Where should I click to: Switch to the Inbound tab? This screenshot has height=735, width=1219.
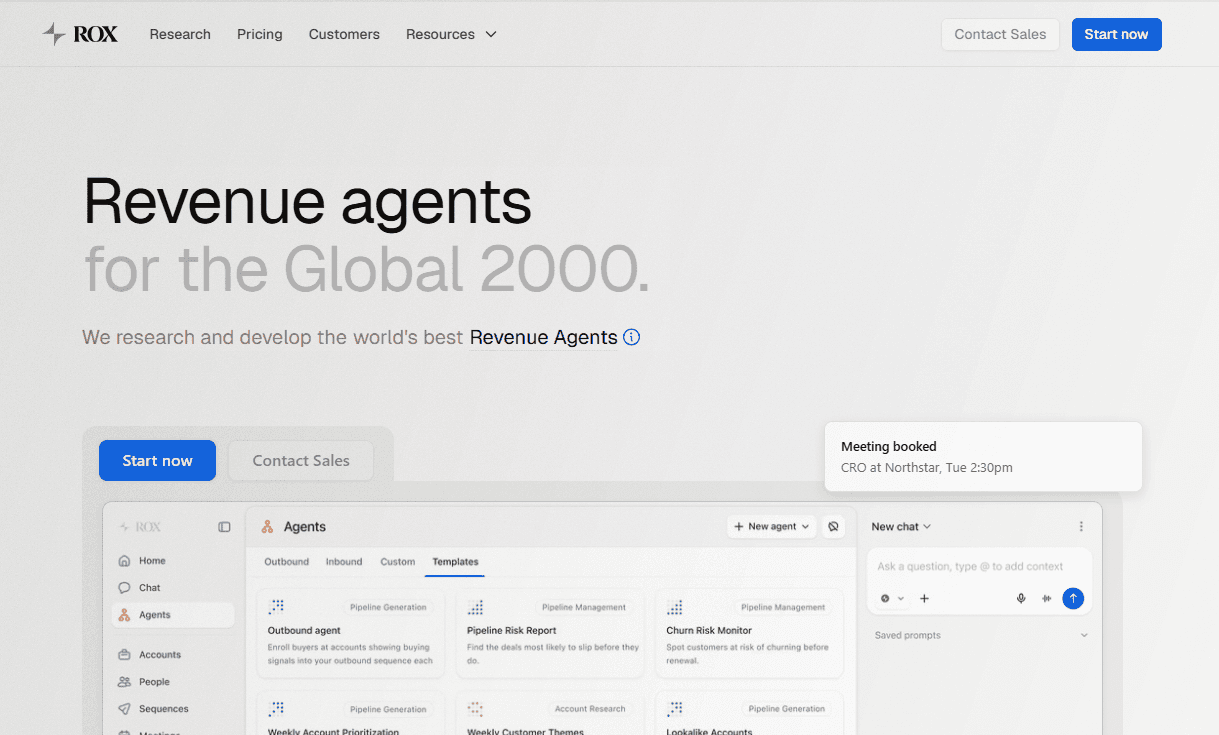pyautogui.click(x=344, y=562)
